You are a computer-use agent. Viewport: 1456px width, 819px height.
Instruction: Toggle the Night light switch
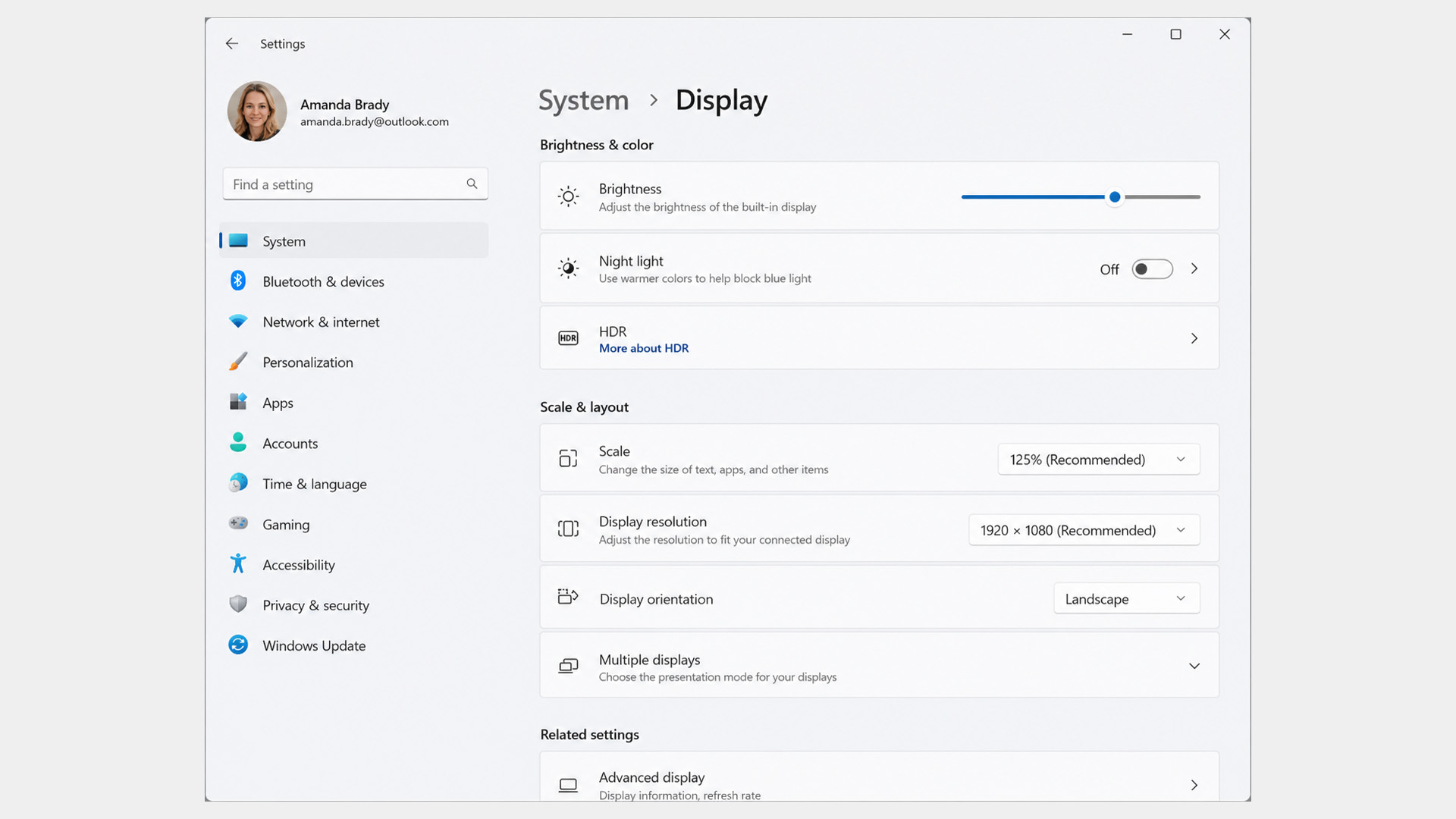click(x=1152, y=269)
